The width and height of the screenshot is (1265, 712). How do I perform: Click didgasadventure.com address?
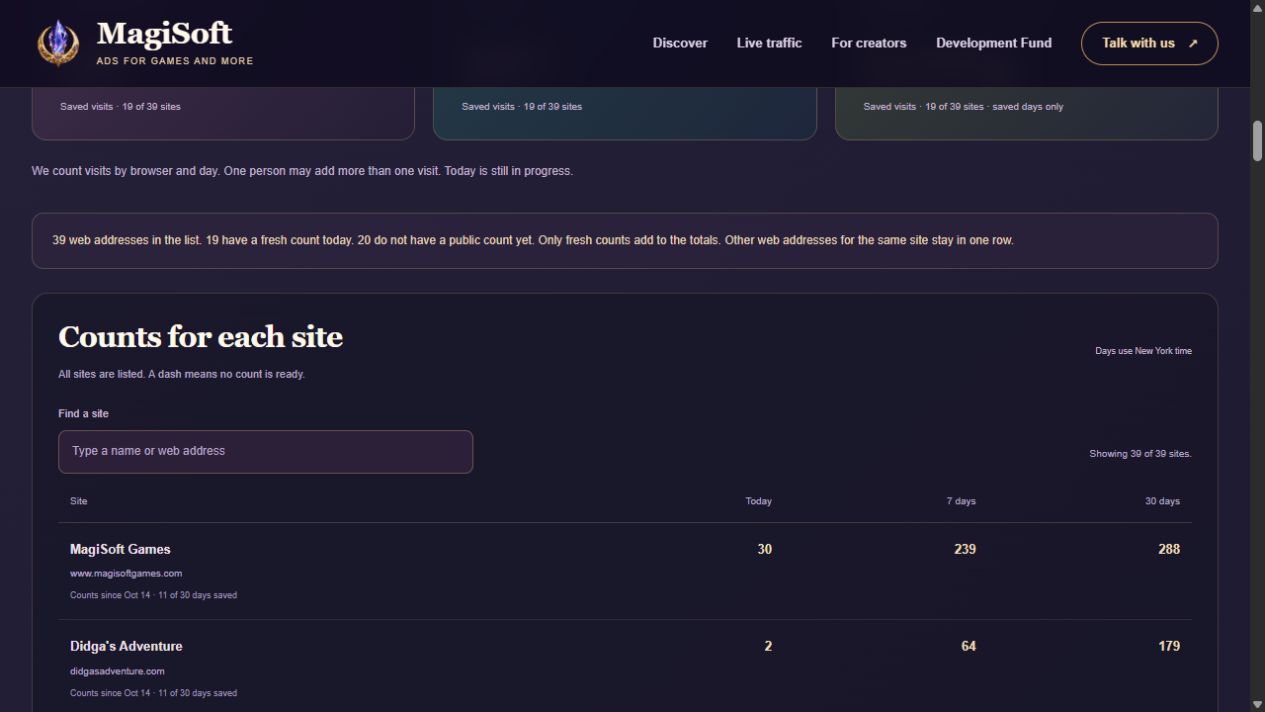click(117, 671)
